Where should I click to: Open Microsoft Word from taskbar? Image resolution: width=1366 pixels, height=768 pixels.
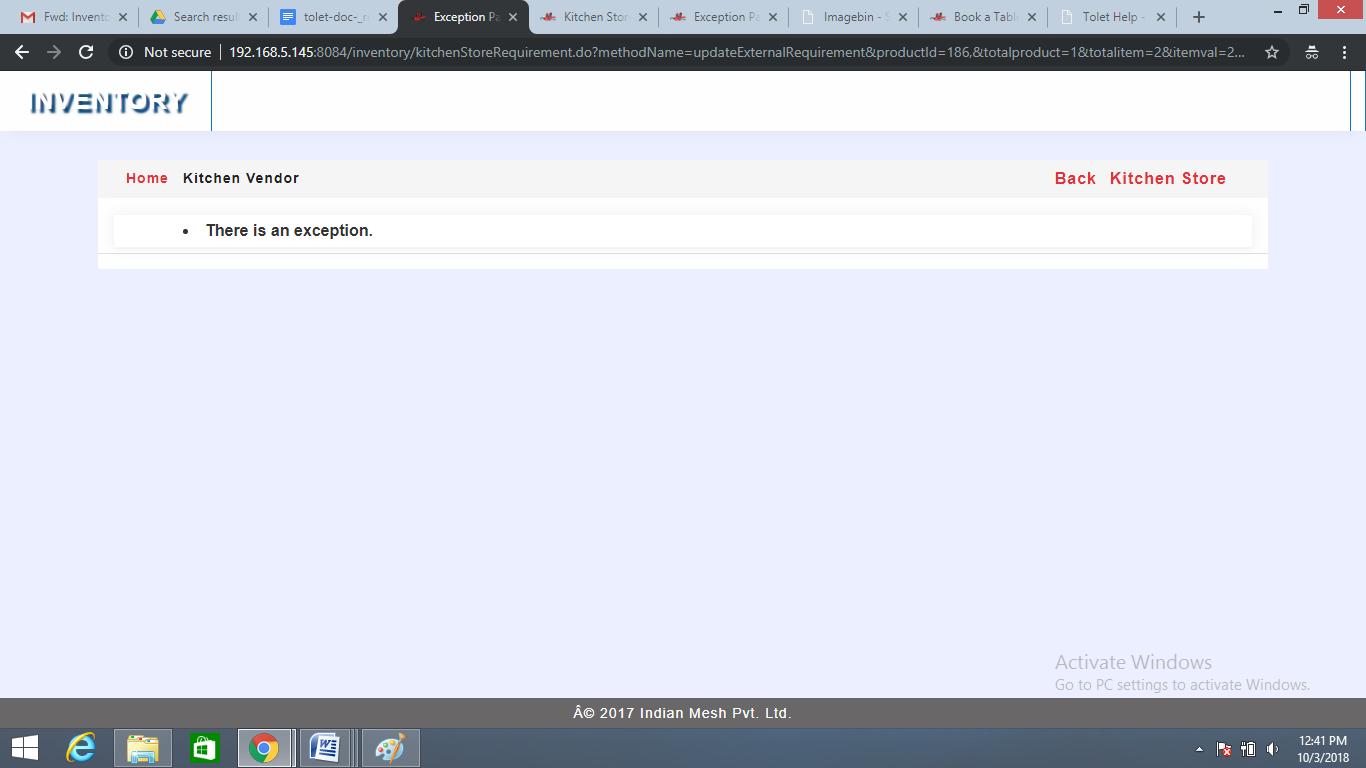tap(324, 748)
